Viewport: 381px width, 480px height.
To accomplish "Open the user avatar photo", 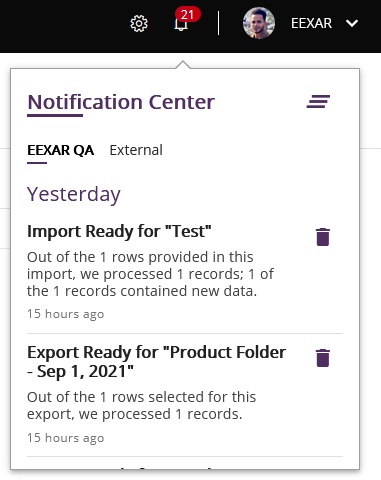I will click(259, 23).
